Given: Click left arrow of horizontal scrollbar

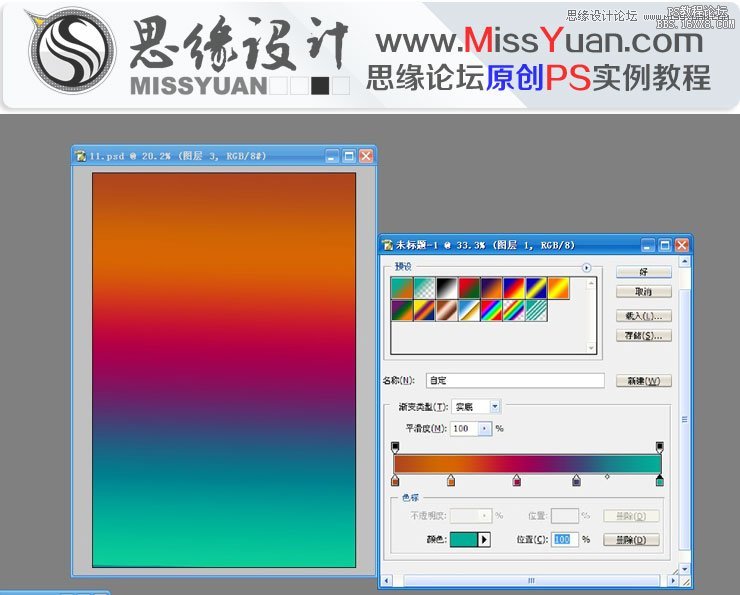Looking at the screenshot, I should click(387, 580).
